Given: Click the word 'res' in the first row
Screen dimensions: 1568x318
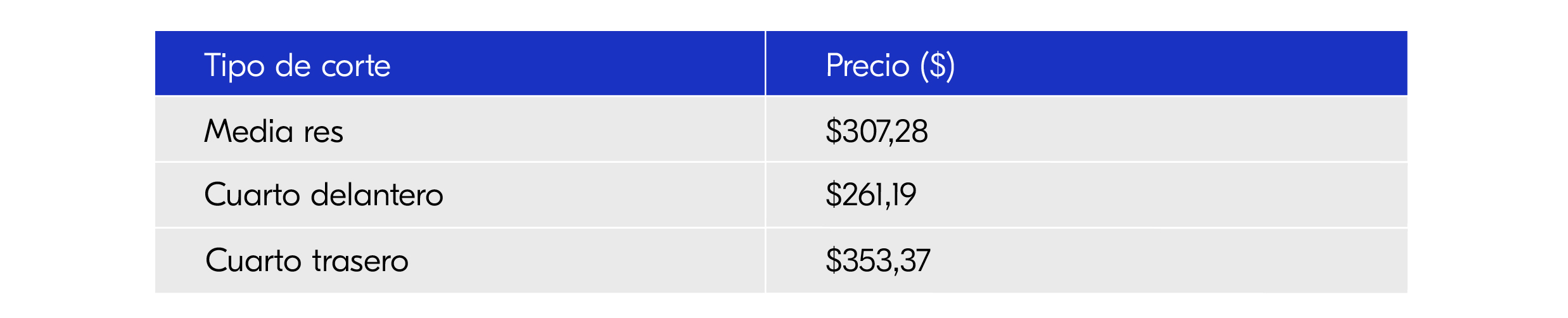Looking at the screenshot, I should pos(323,132).
